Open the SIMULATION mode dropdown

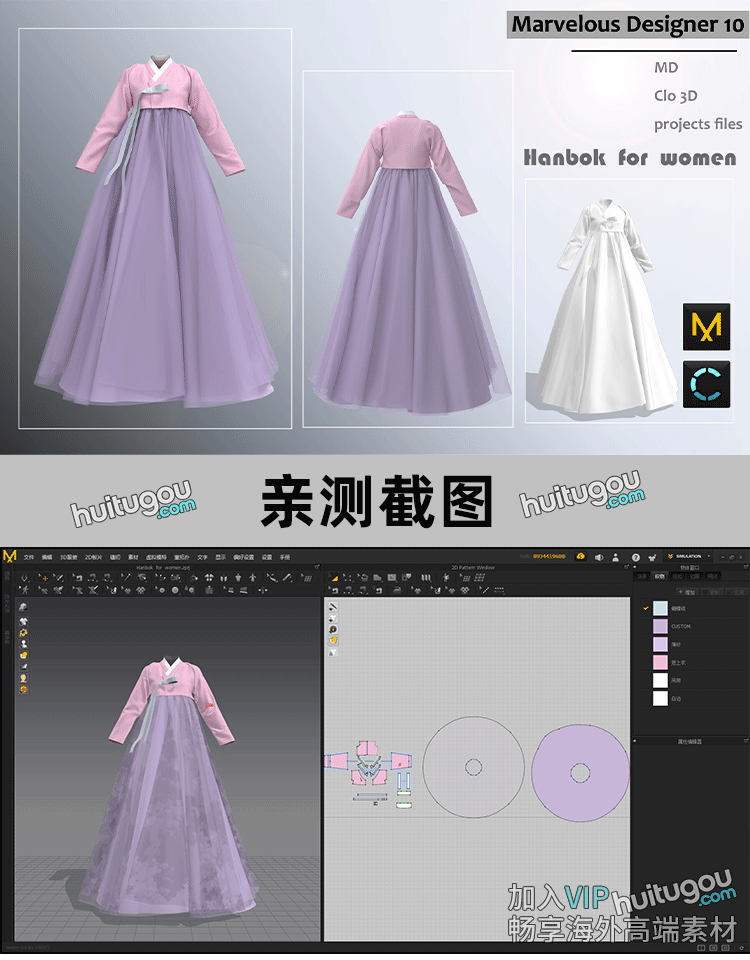tap(686, 556)
